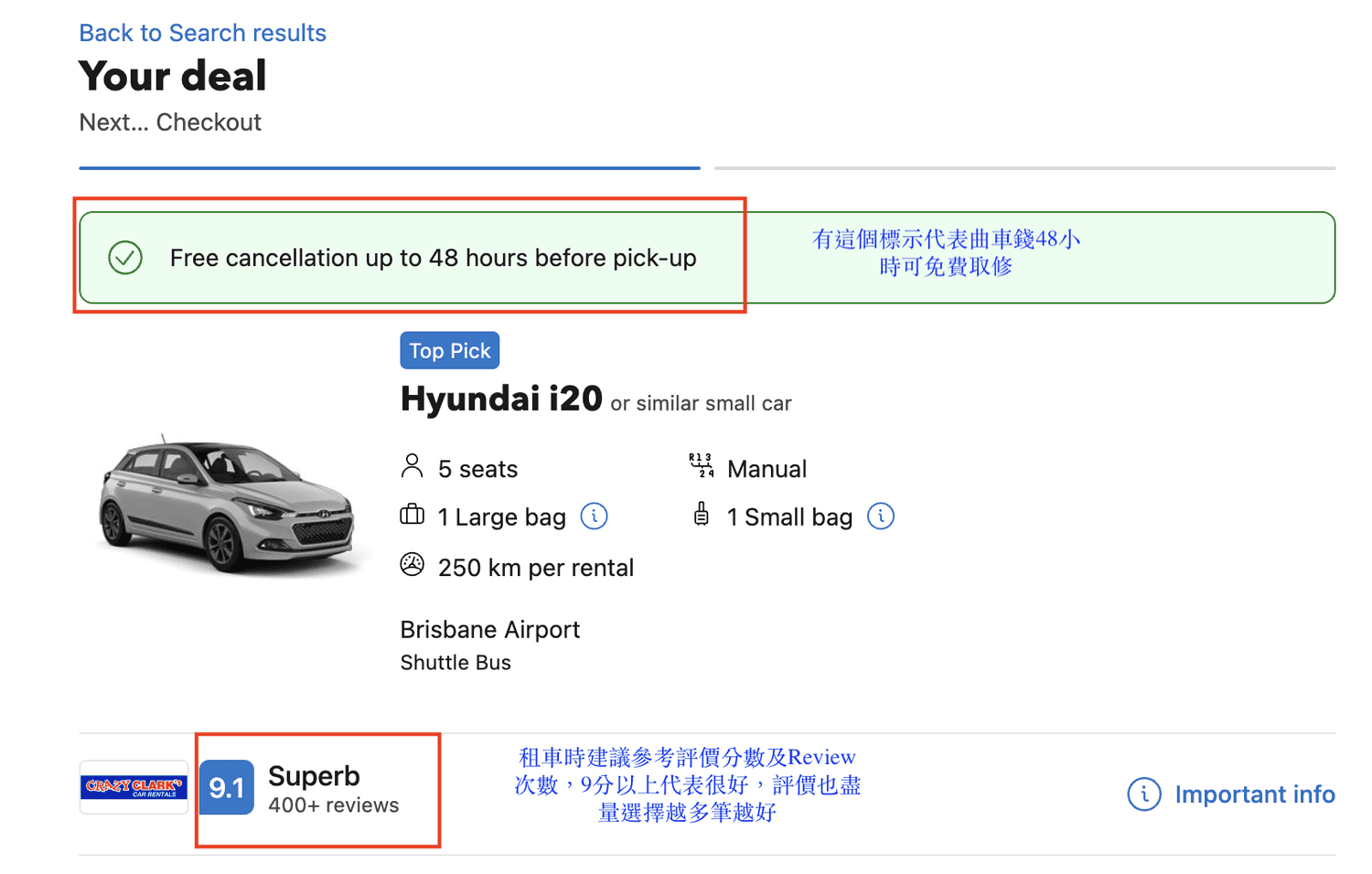This screenshot has width=1372, height=874.
Task: Click the green checkmark cancellation icon
Action: 125,258
